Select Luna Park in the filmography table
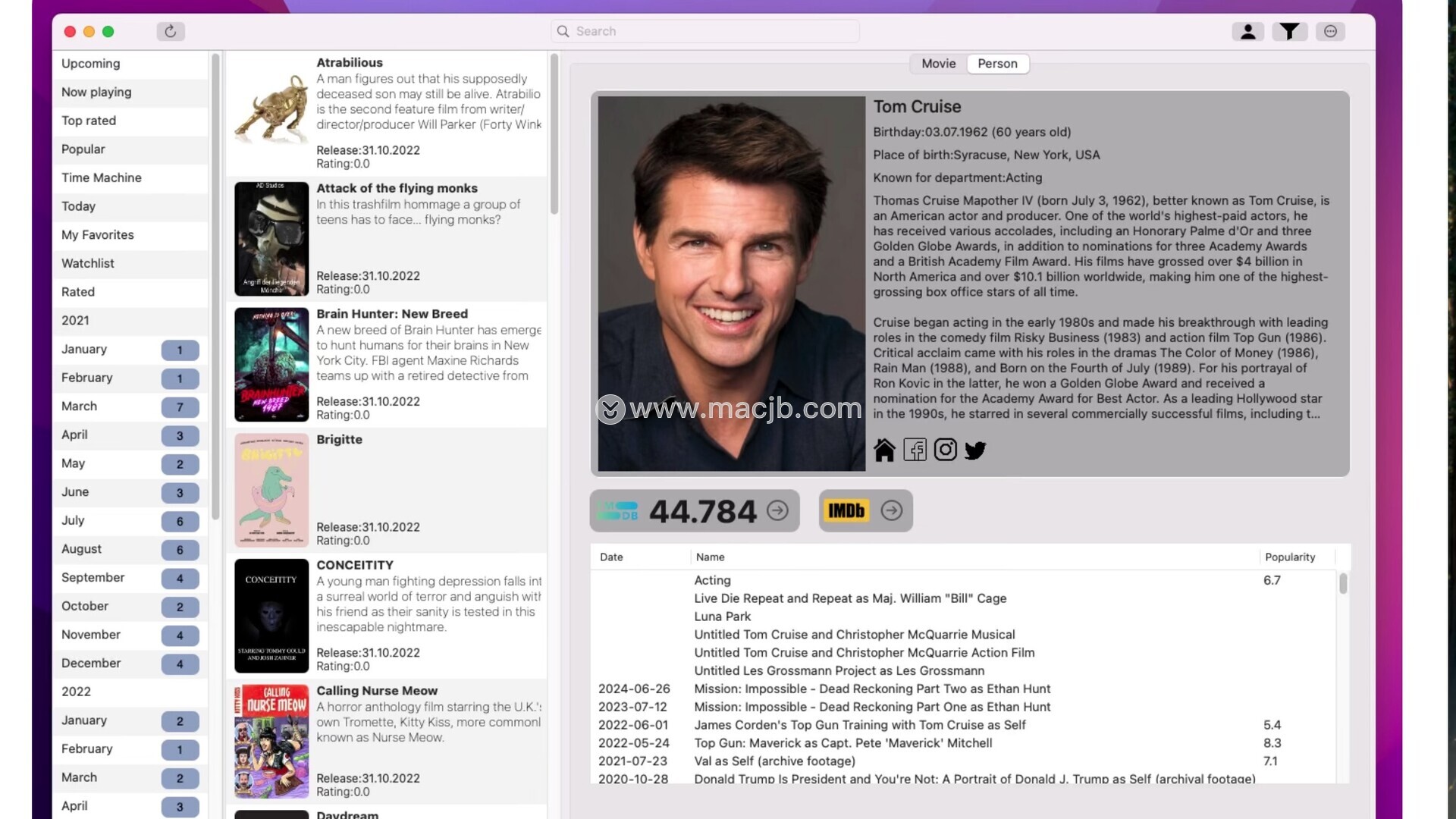 pos(963,617)
